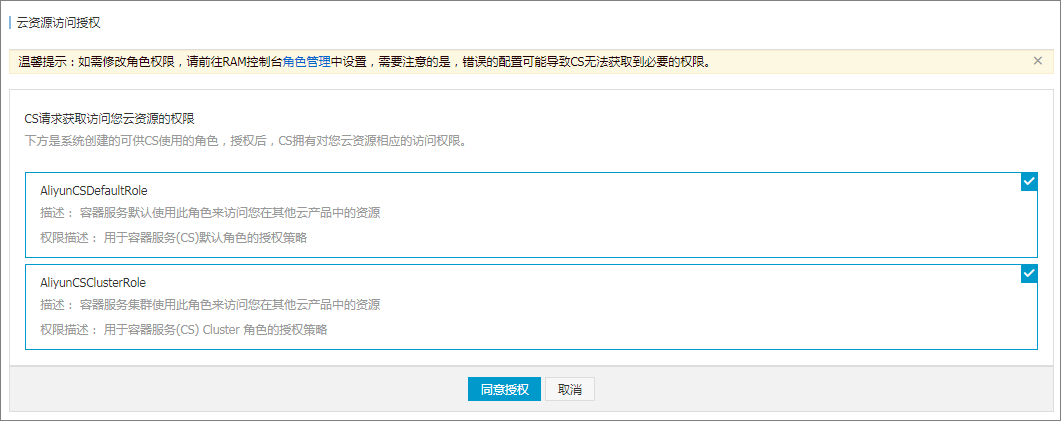The width and height of the screenshot is (1061, 421).
Task: Click the 容器服务默认使用此角色 description line
Action: [x=210, y=213]
